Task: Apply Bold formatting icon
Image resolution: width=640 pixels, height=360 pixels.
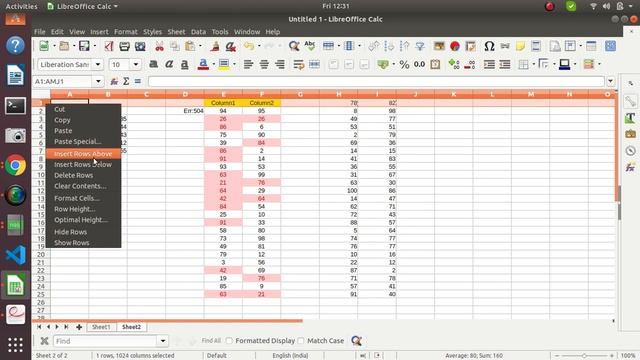Action: (x=153, y=64)
